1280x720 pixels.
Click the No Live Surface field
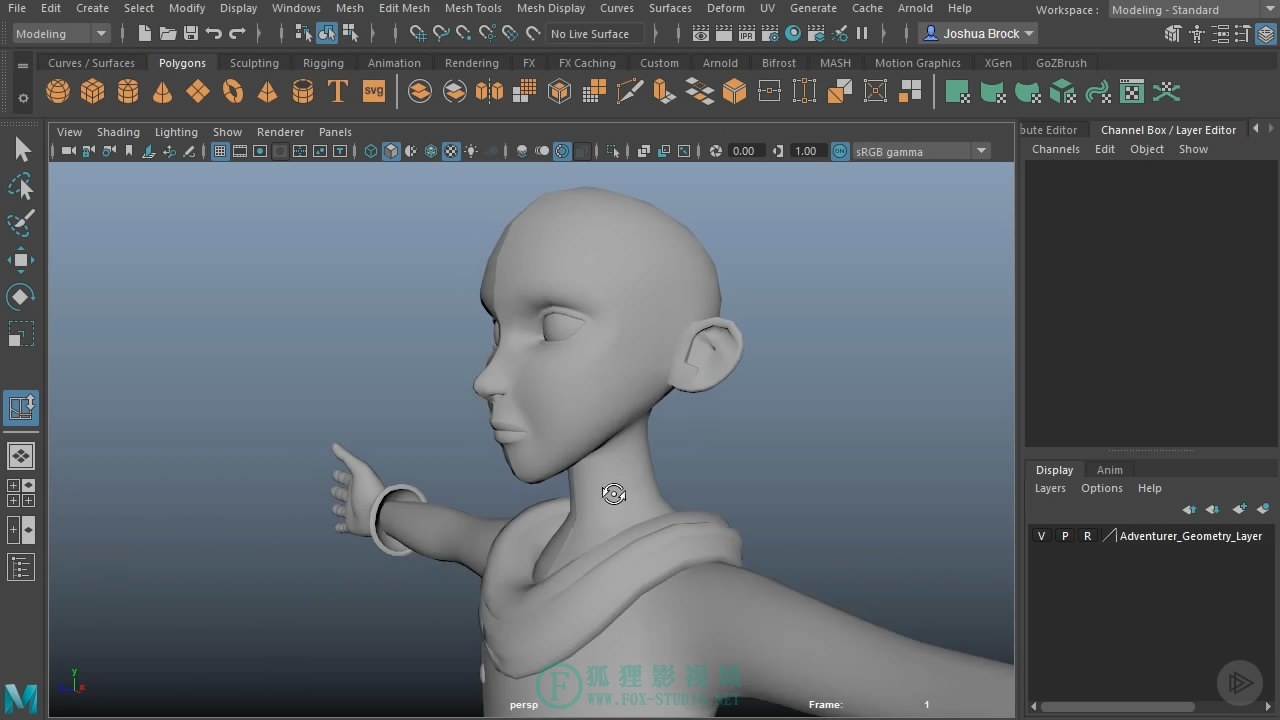[595, 34]
